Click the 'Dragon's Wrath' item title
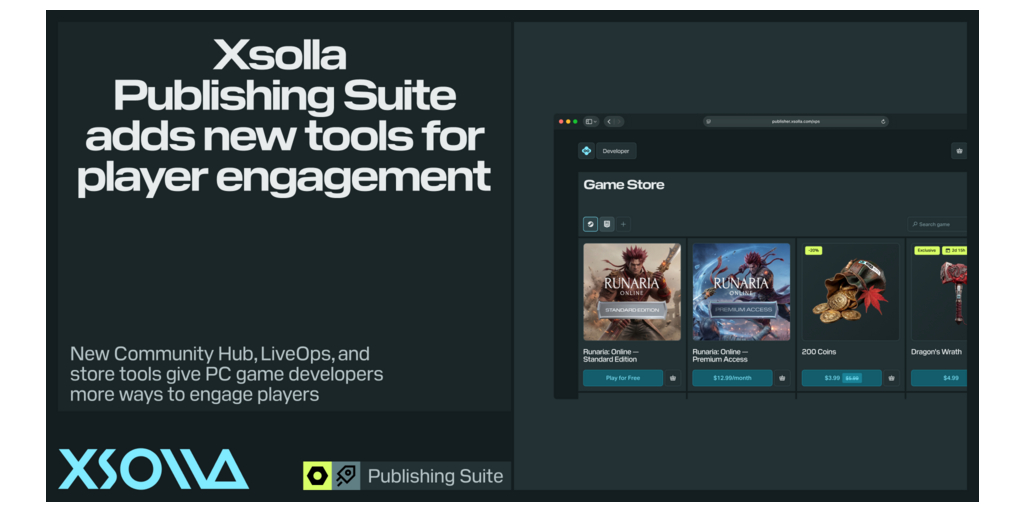Image resolution: width=1024 pixels, height=512 pixels. click(936, 352)
